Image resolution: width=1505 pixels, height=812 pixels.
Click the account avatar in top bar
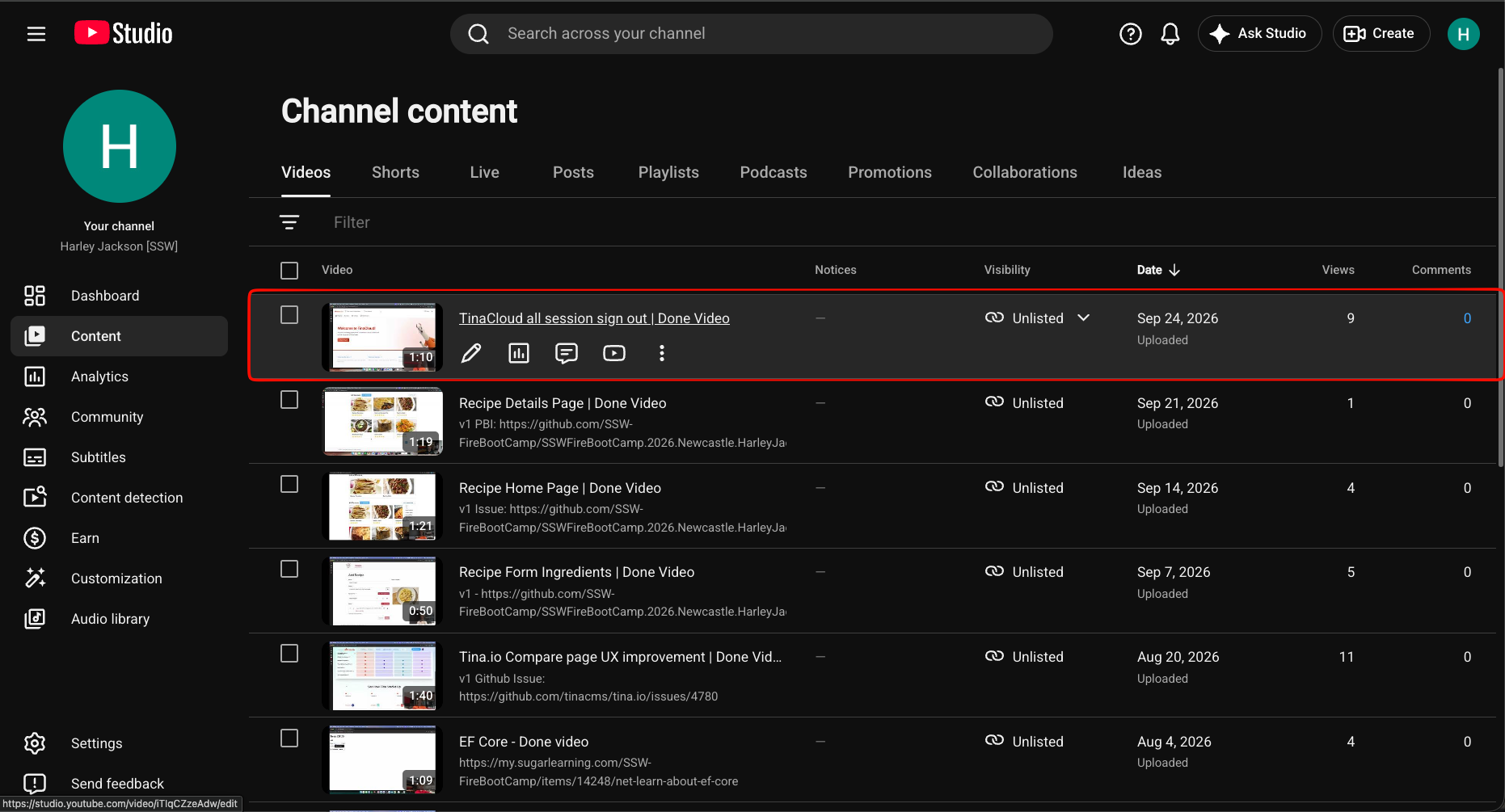(x=1463, y=34)
